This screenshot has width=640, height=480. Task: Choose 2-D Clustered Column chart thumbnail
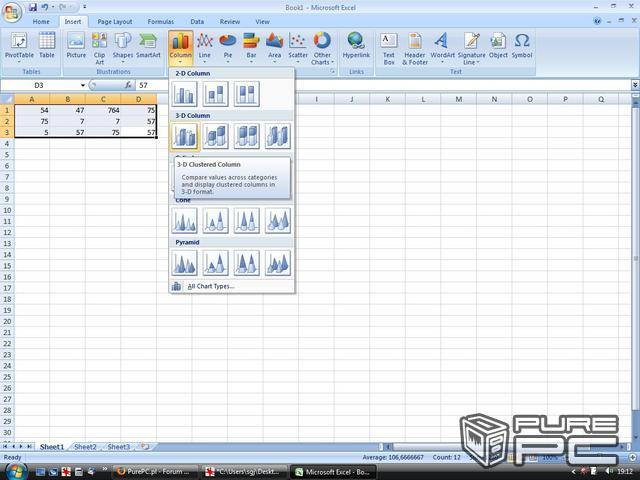[x=184, y=94]
